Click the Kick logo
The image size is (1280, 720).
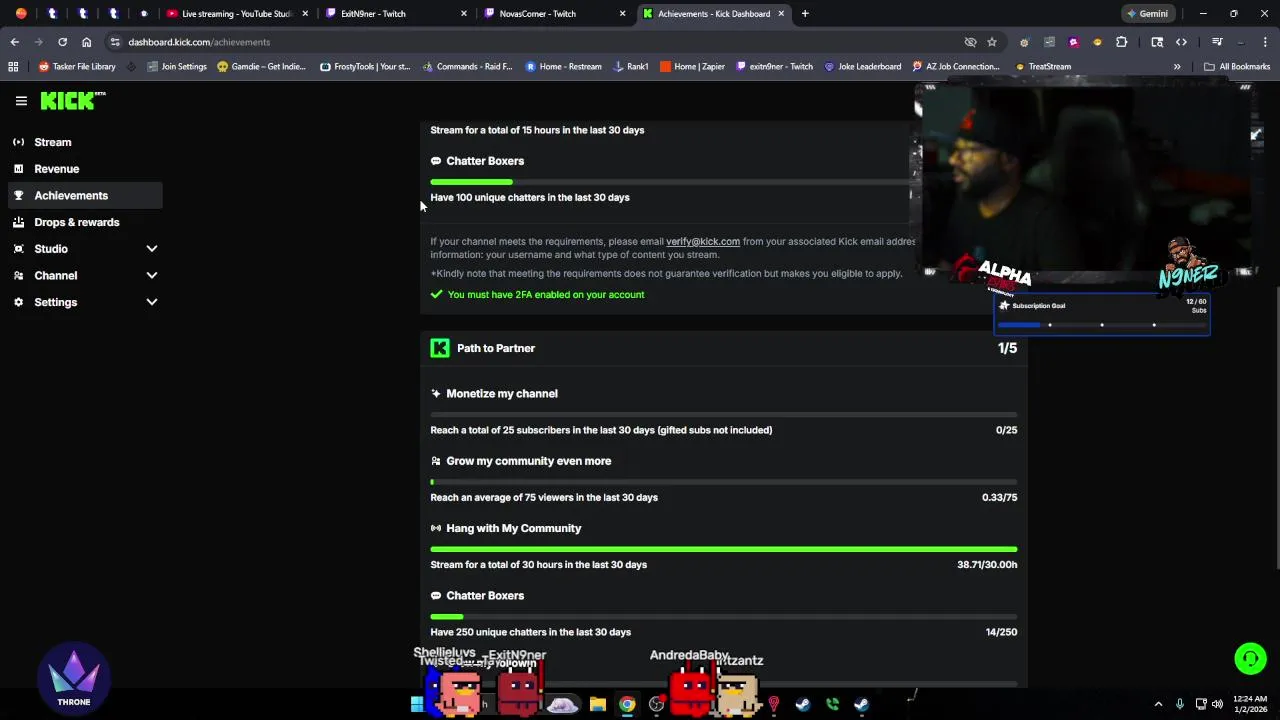(x=72, y=100)
